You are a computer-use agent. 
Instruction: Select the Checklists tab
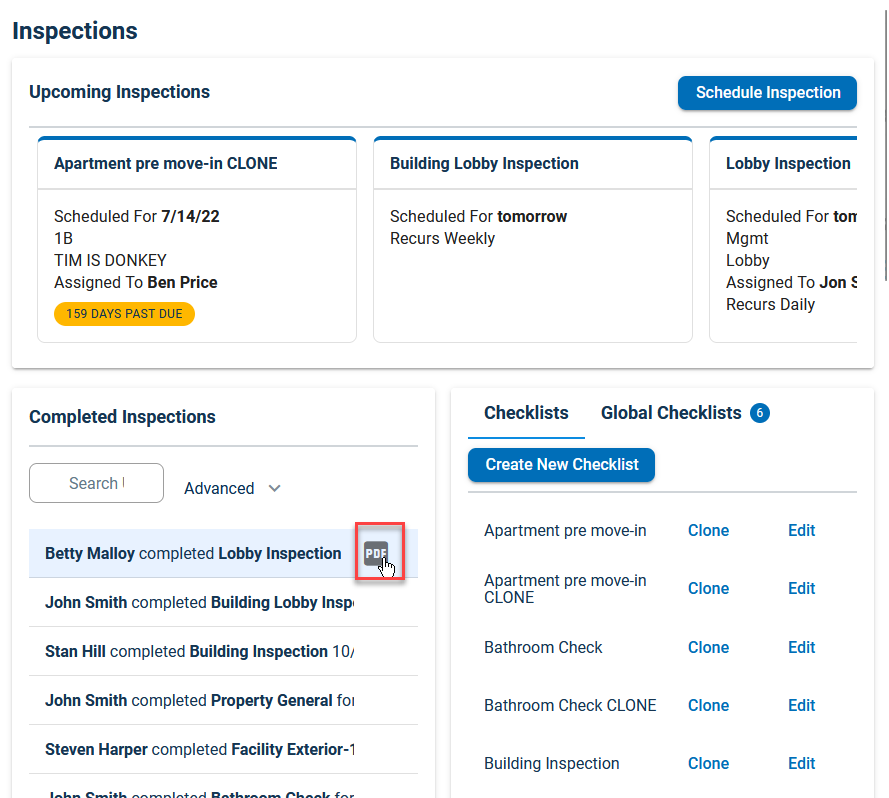(x=526, y=412)
